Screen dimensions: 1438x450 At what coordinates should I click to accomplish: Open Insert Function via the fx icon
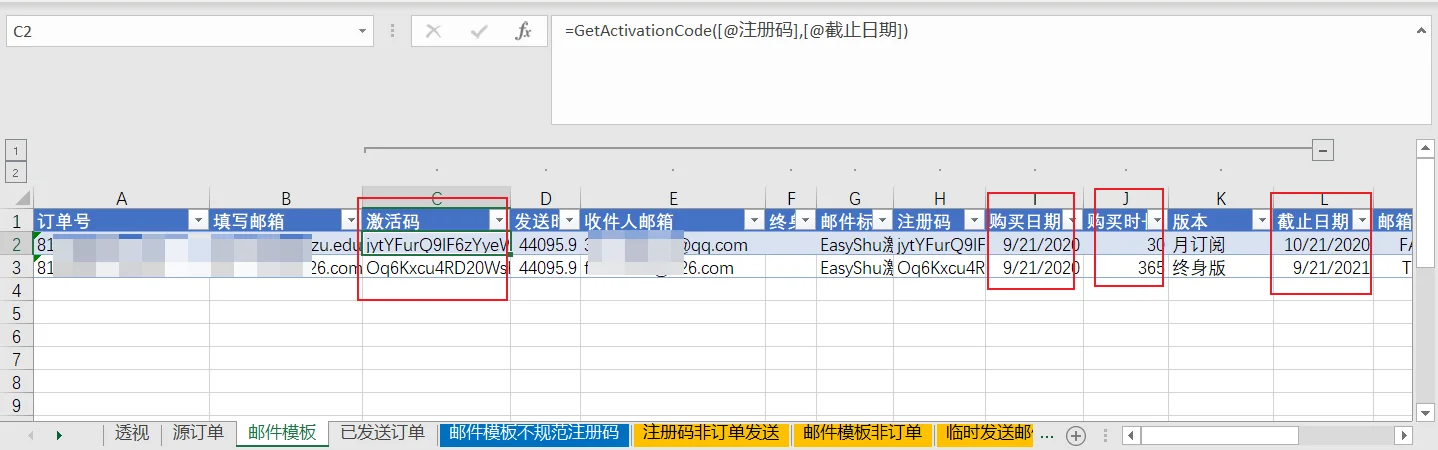click(x=523, y=31)
